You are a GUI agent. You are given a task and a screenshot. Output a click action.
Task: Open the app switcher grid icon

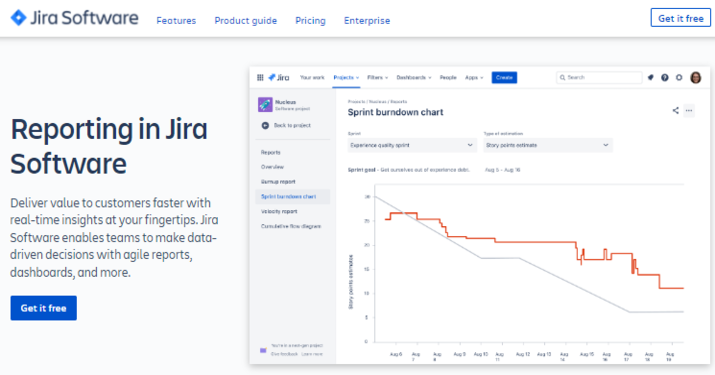(x=260, y=78)
